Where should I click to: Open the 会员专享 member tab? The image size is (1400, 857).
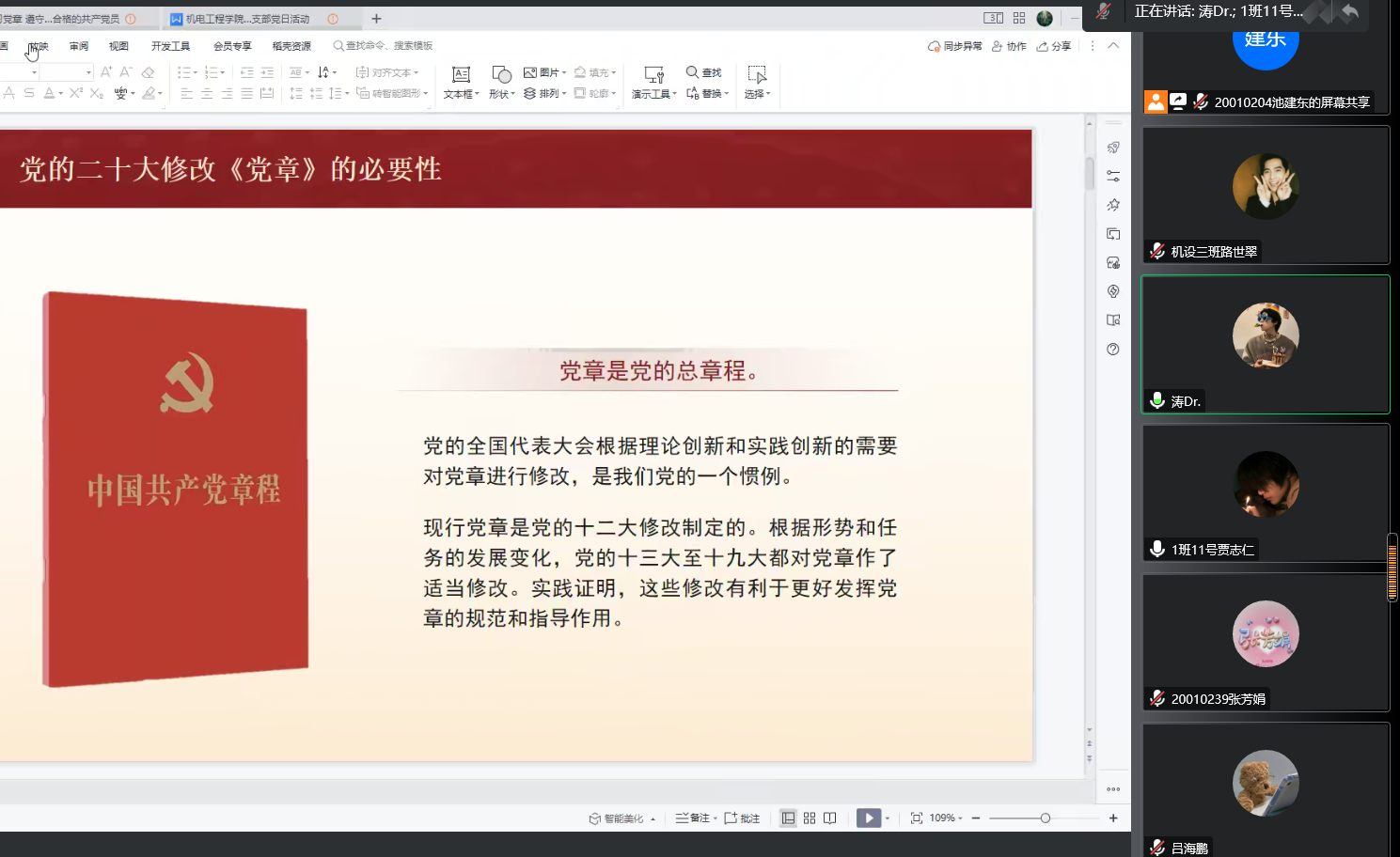point(232,46)
